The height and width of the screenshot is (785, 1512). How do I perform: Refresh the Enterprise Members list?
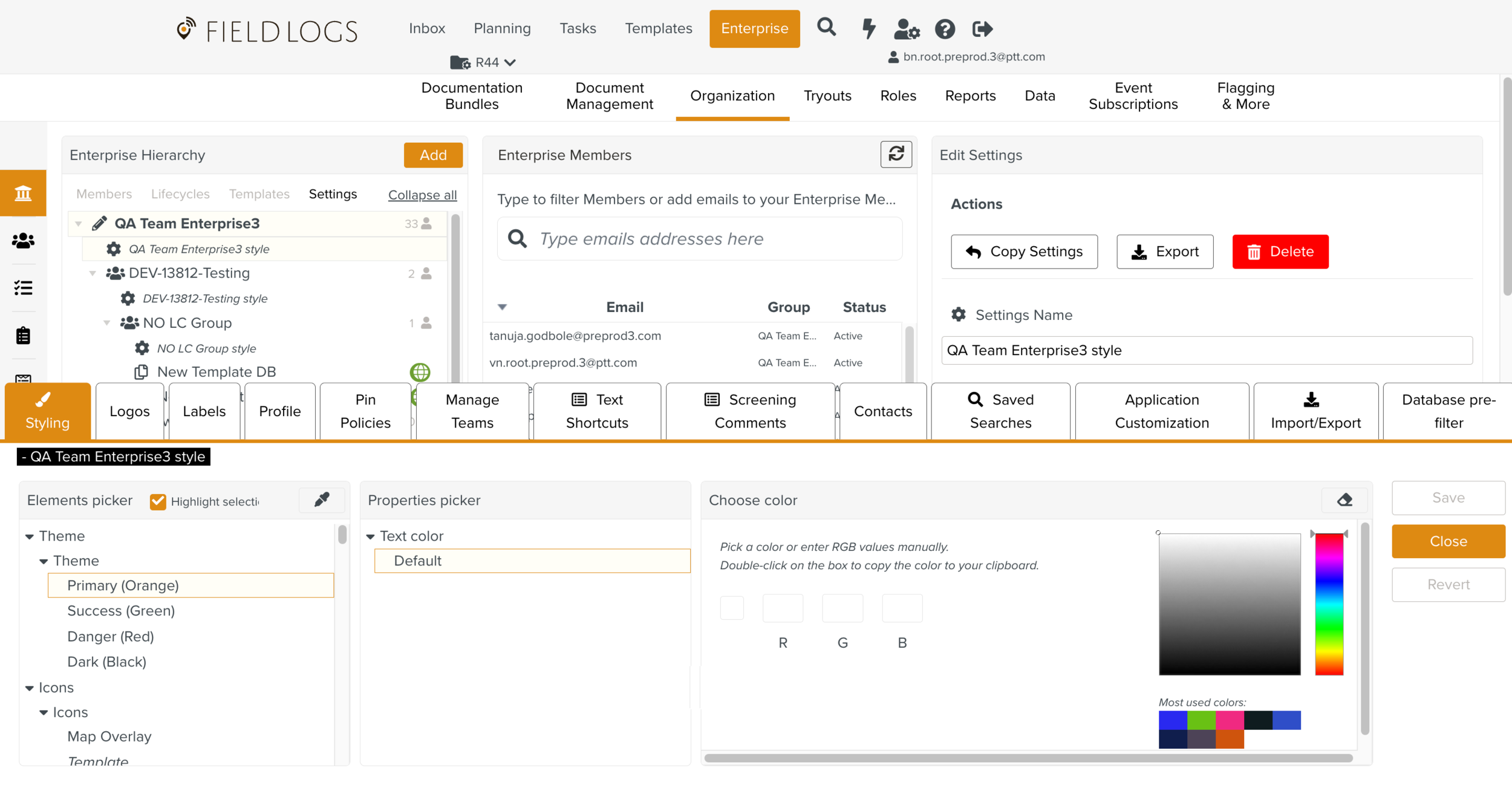coord(896,155)
